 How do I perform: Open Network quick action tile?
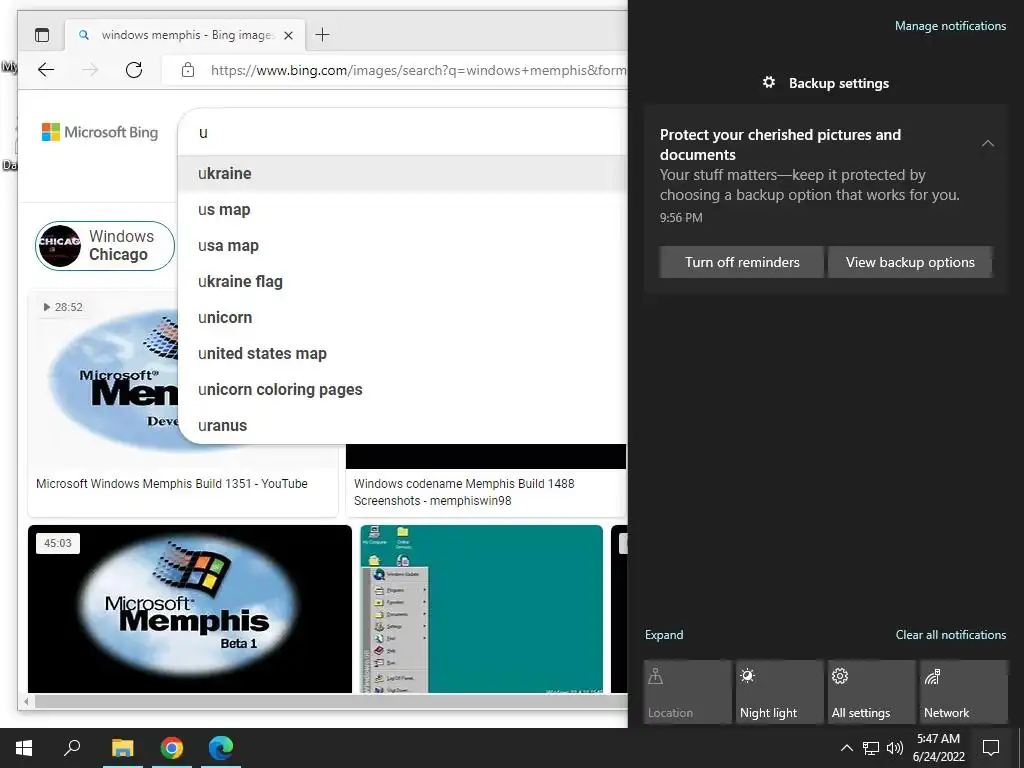964,692
